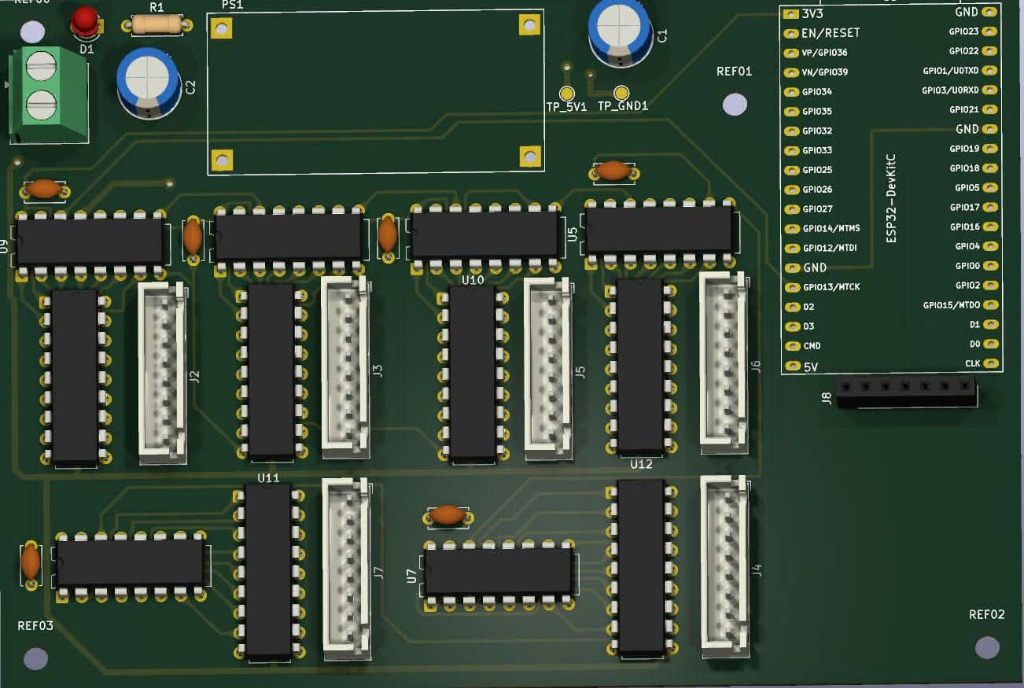
Task: Click the GPIO33 pin label
Action: [817, 150]
